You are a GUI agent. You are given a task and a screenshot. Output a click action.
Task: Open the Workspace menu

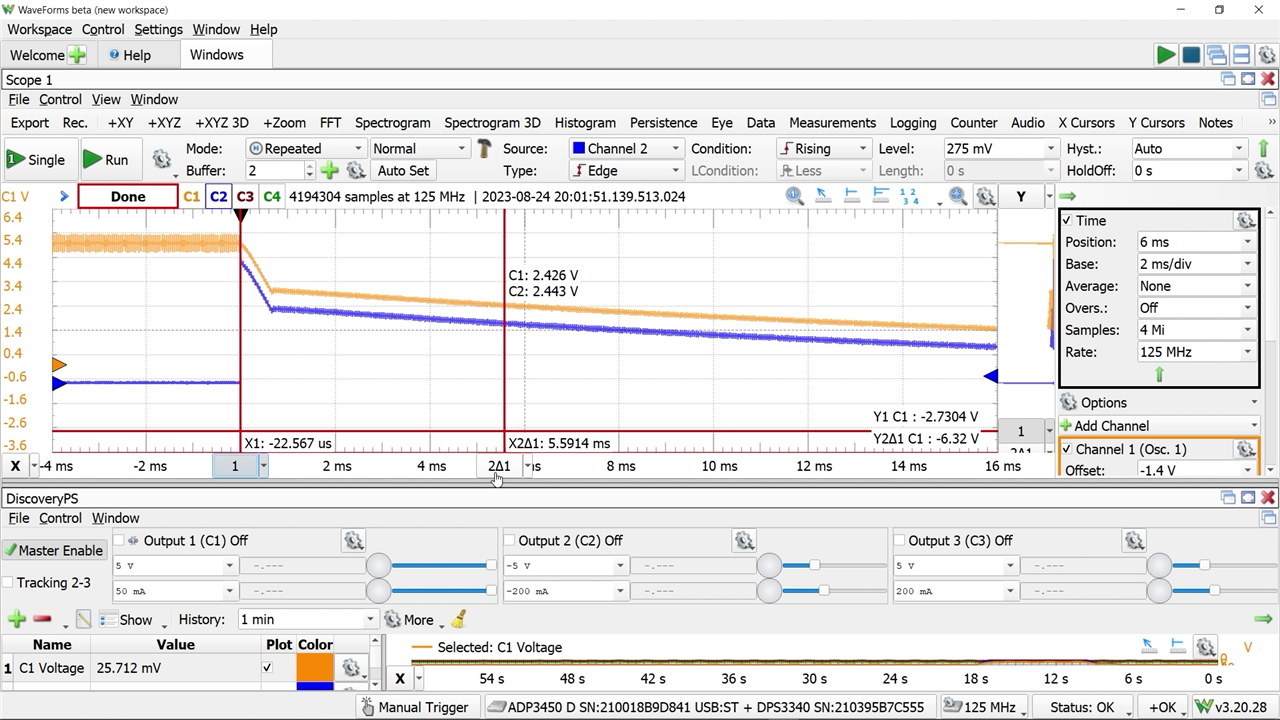(39, 29)
